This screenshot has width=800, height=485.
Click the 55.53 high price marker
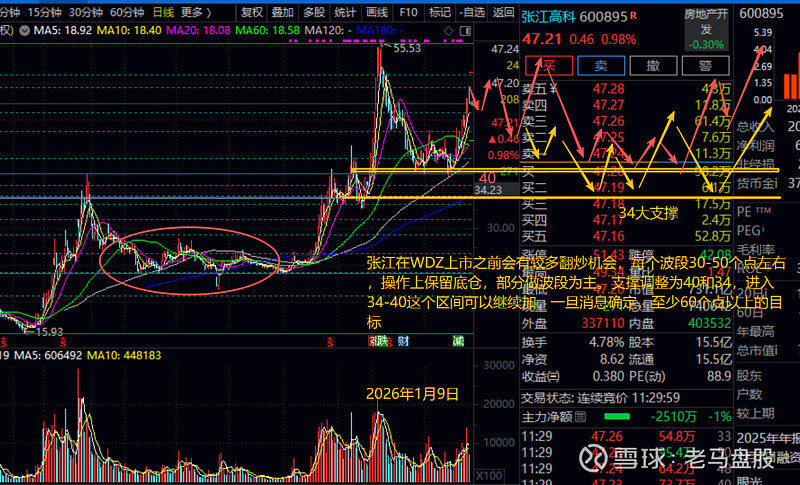pos(407,48)
